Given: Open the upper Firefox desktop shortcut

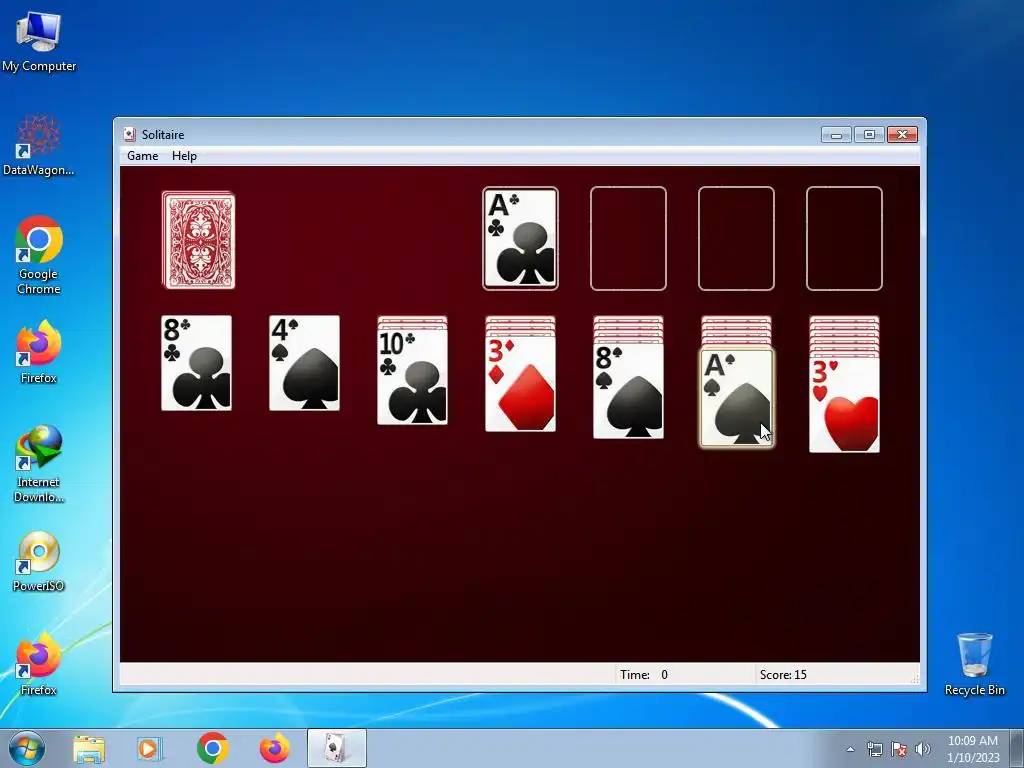Looking at the screenshot, I should point(39,352).
